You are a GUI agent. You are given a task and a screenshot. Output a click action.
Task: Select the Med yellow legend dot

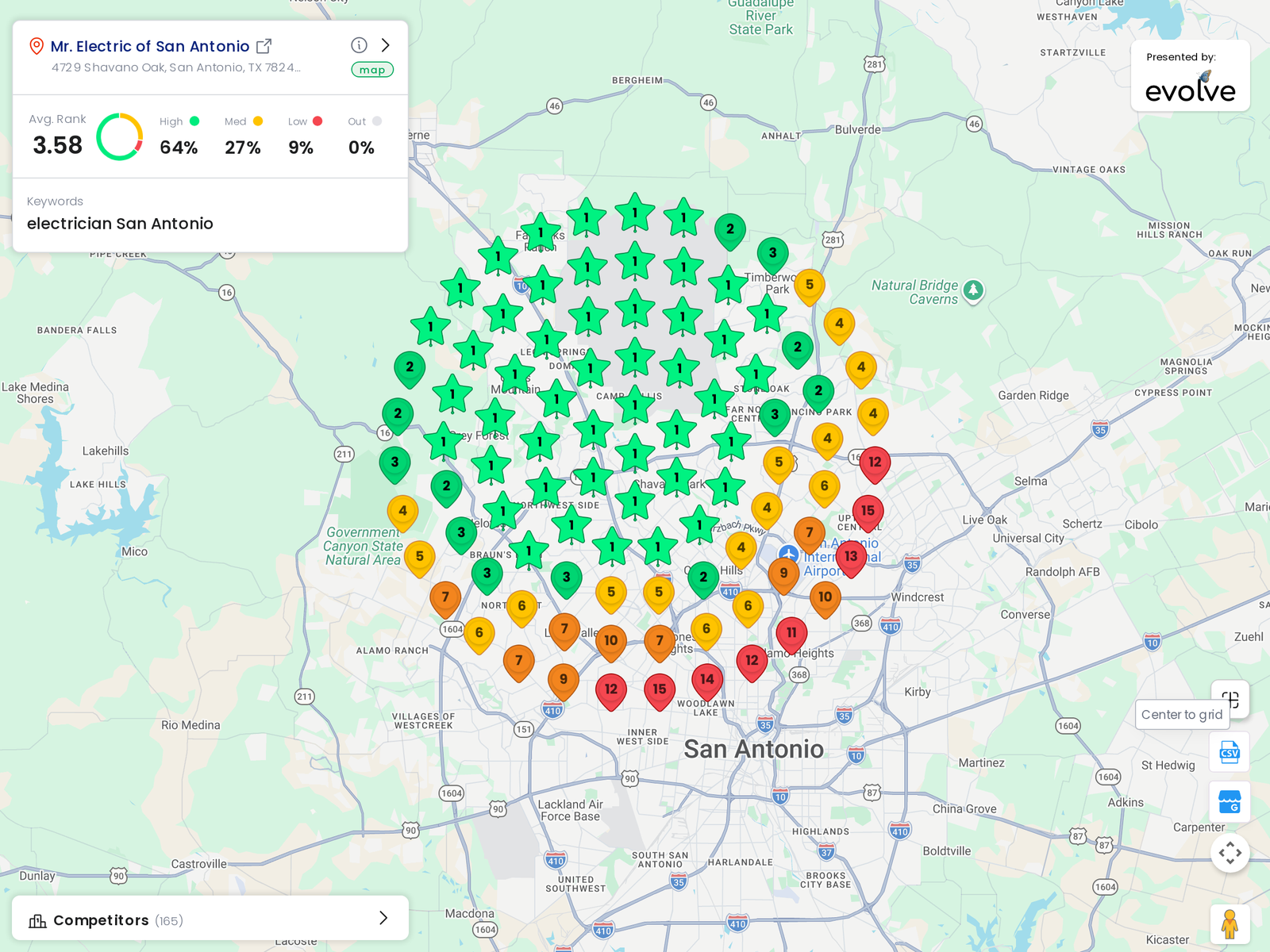tap(258, 121)
